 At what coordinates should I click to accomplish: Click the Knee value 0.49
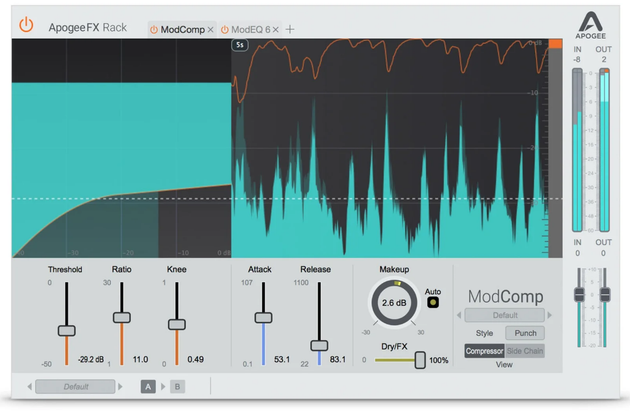[x=195, y=359]
